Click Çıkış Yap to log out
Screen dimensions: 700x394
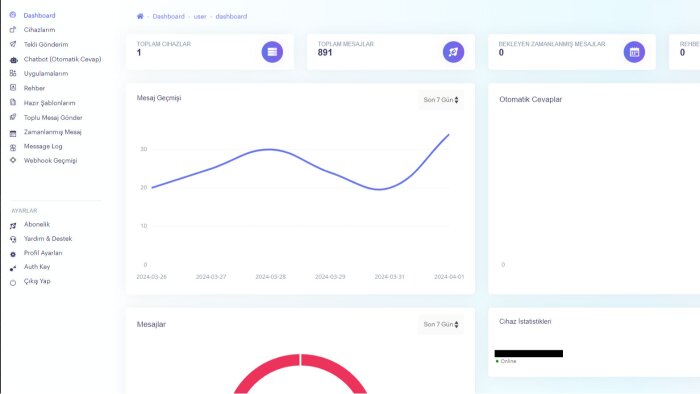click(37, 281)
